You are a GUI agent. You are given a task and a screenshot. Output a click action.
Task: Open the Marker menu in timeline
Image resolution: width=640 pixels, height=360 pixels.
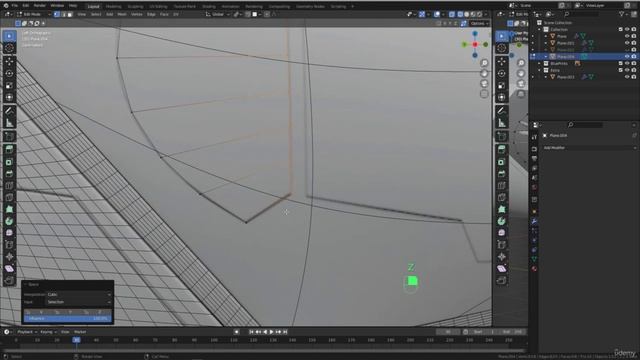(80, 332)
